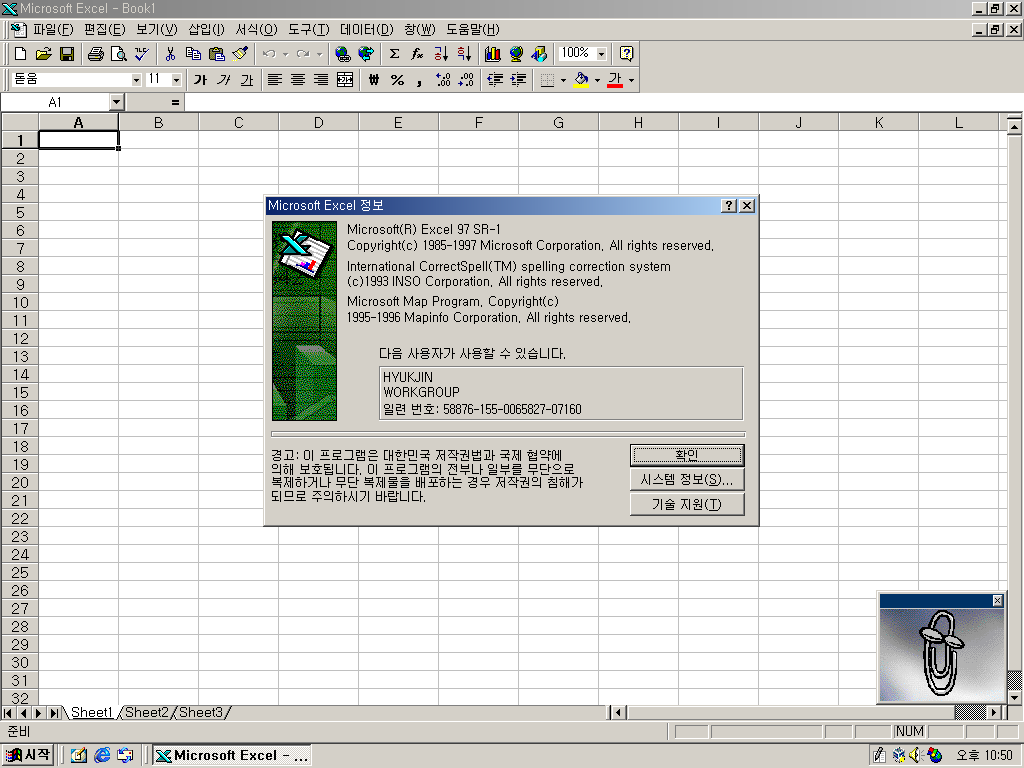Open the Borders dropdown arrow
Viewport: 1024px width, 768px height.
563,80
